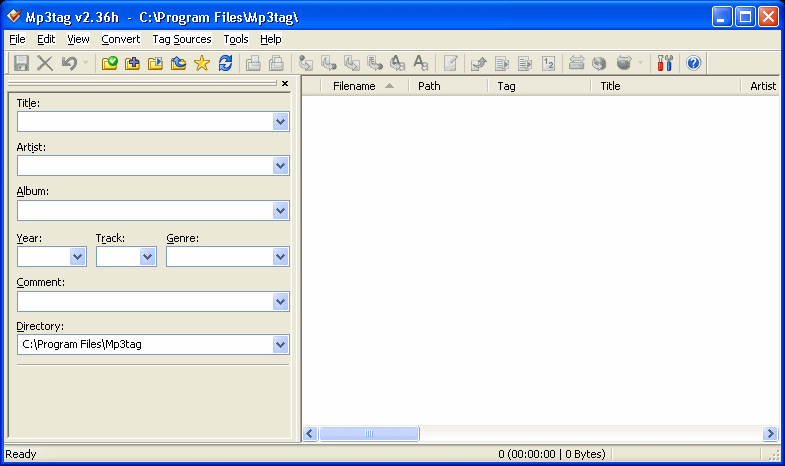Click the Create playlist (all files) icon
This screenshot has width=785, height=466.
[502, 63]
